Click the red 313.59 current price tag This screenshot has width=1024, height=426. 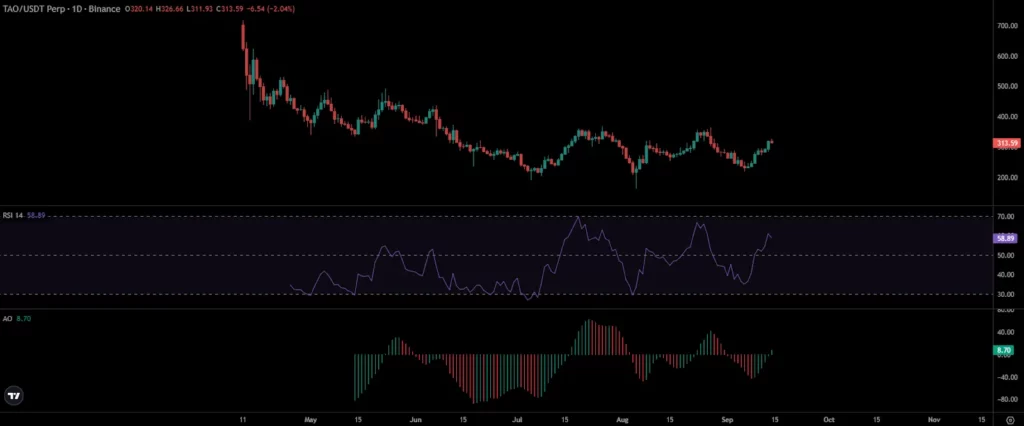1004,143
